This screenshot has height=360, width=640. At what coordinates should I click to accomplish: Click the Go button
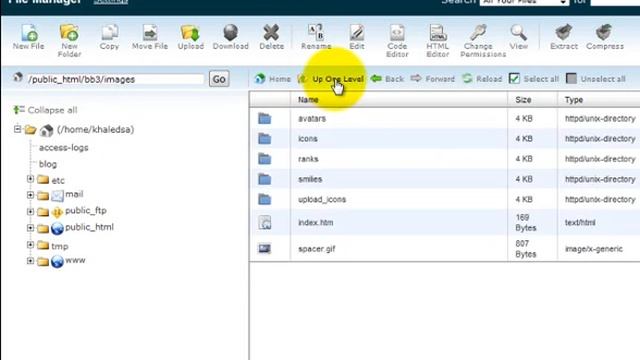[x=219, y=79]
